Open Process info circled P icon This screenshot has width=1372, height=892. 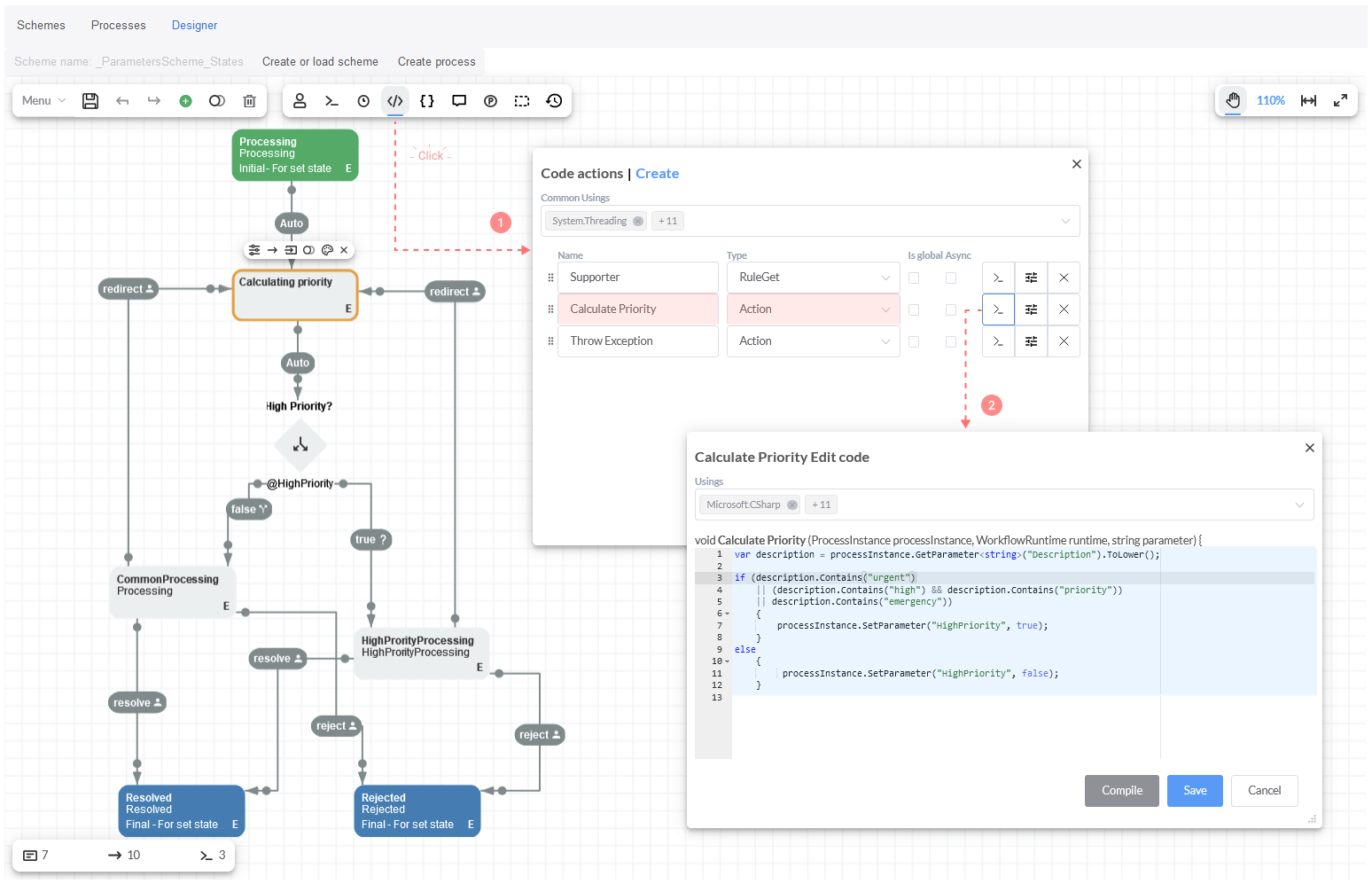click(x=490, y=101)
